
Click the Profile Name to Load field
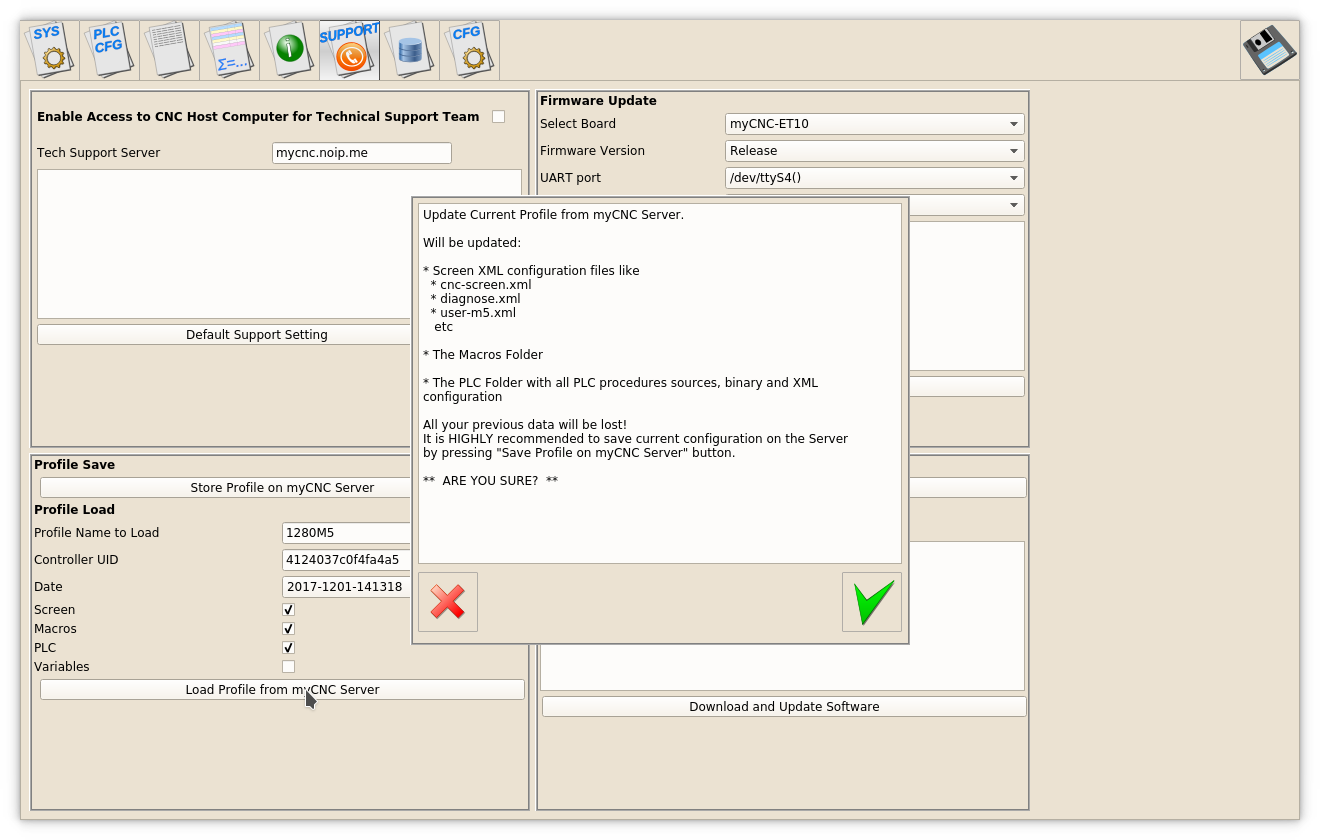pos(347,533)
